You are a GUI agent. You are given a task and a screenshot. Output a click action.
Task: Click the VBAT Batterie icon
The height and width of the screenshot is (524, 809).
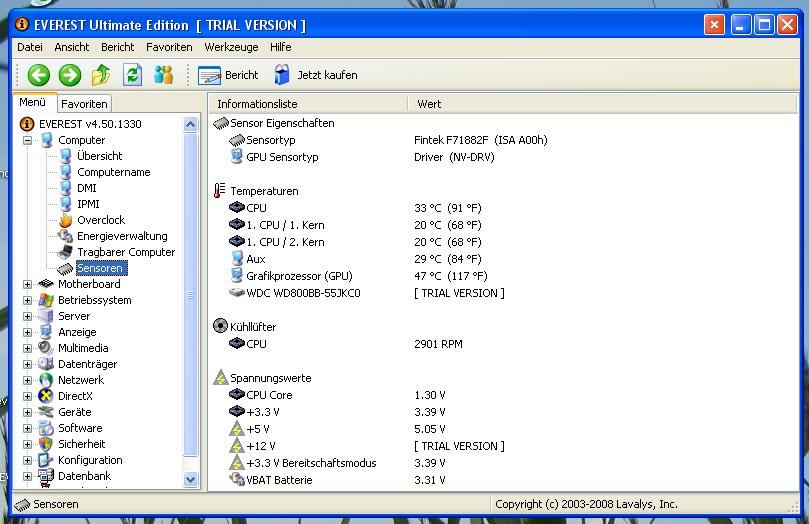tap(237, 479)
